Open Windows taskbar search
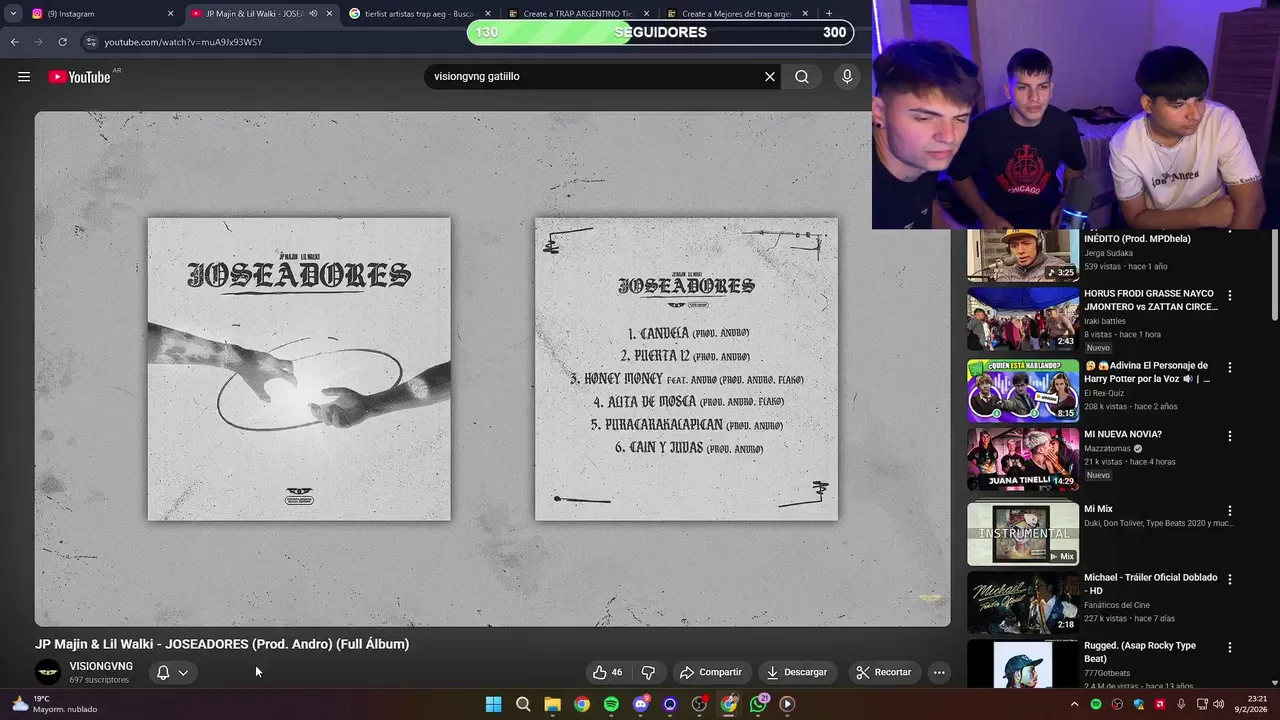This screenshot has width=1280, height=720. (x=523, y=704)
